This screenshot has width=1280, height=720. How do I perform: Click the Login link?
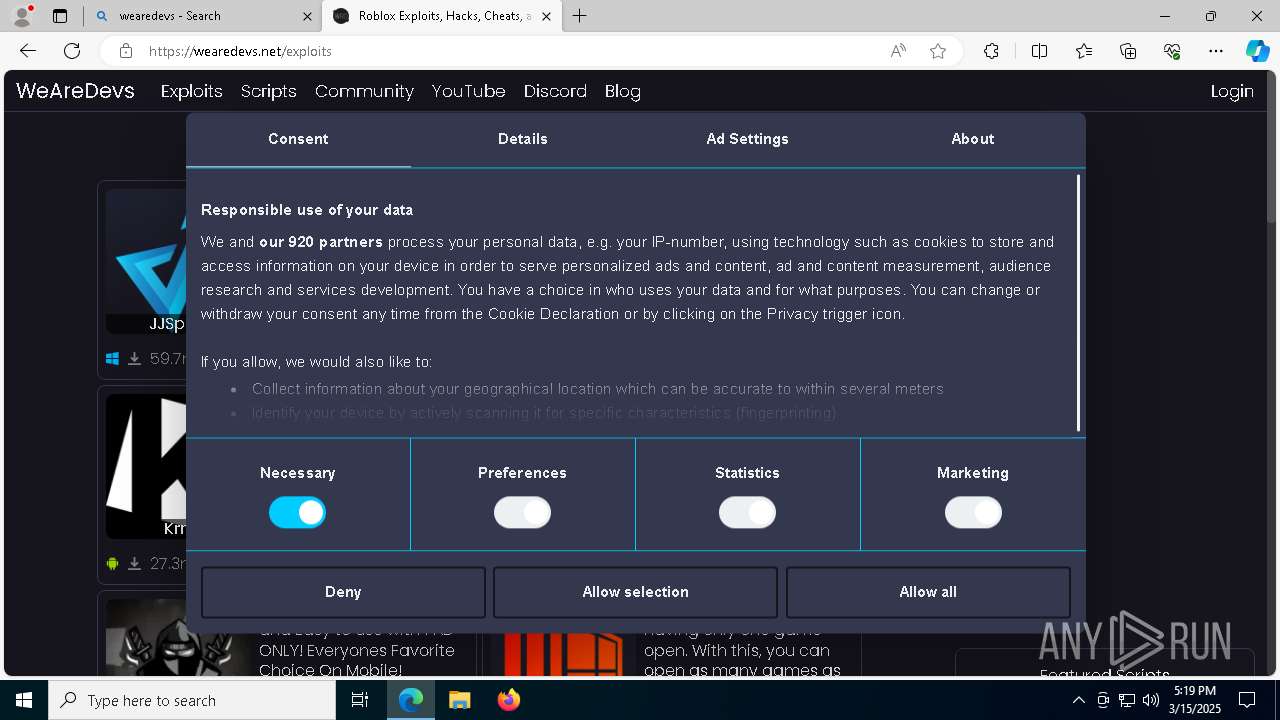click(1232, 91)
